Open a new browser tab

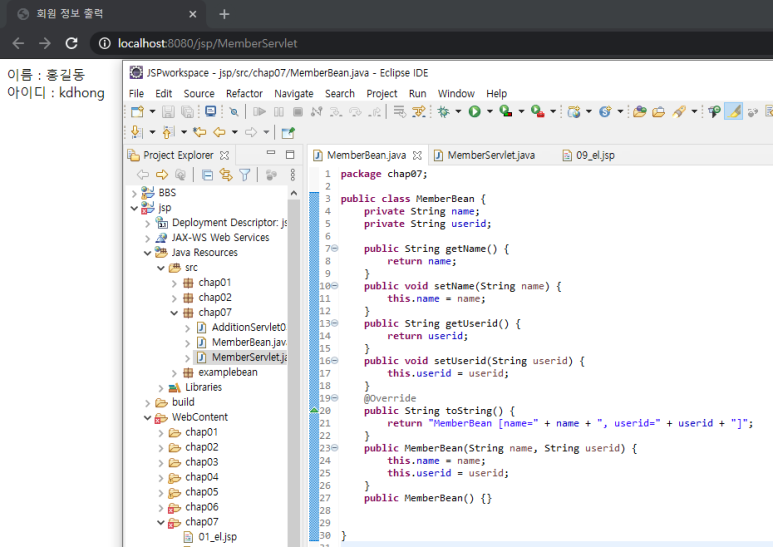pyautogui.click(x=224, y=14)
